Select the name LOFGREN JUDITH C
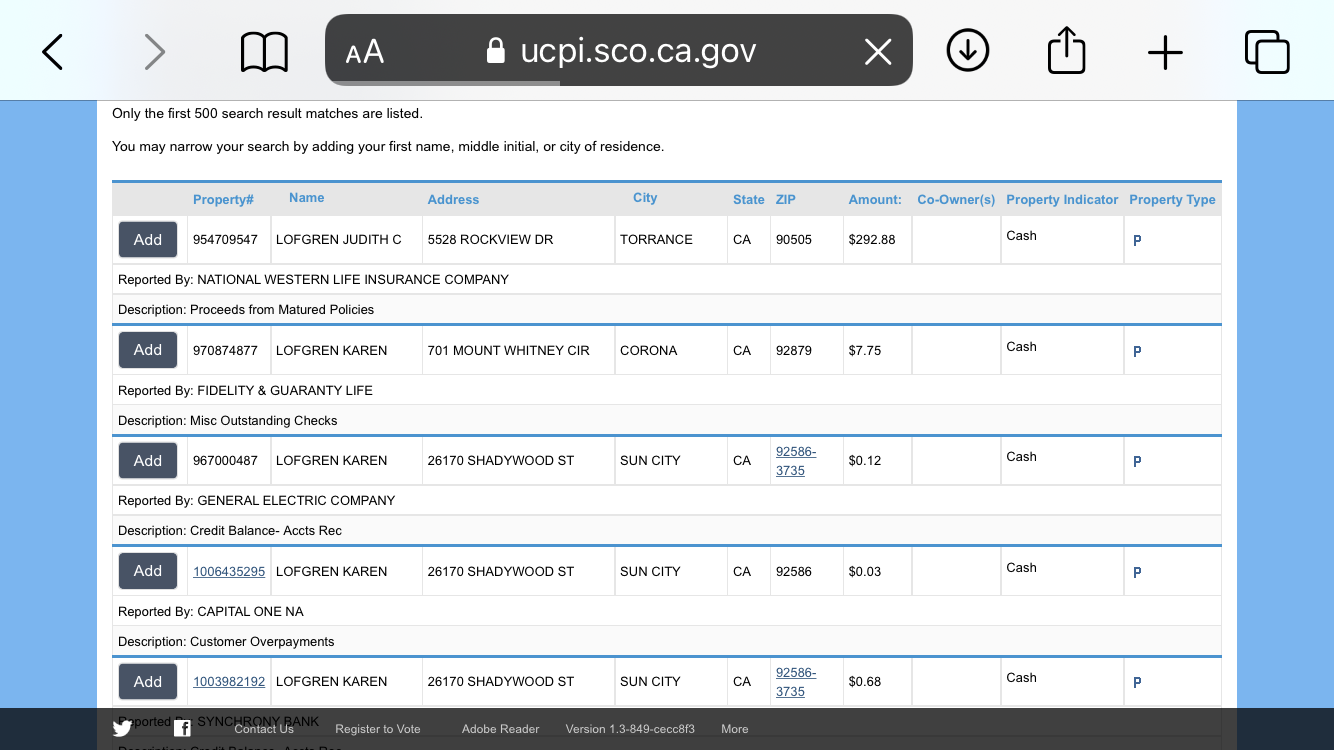 339,240
